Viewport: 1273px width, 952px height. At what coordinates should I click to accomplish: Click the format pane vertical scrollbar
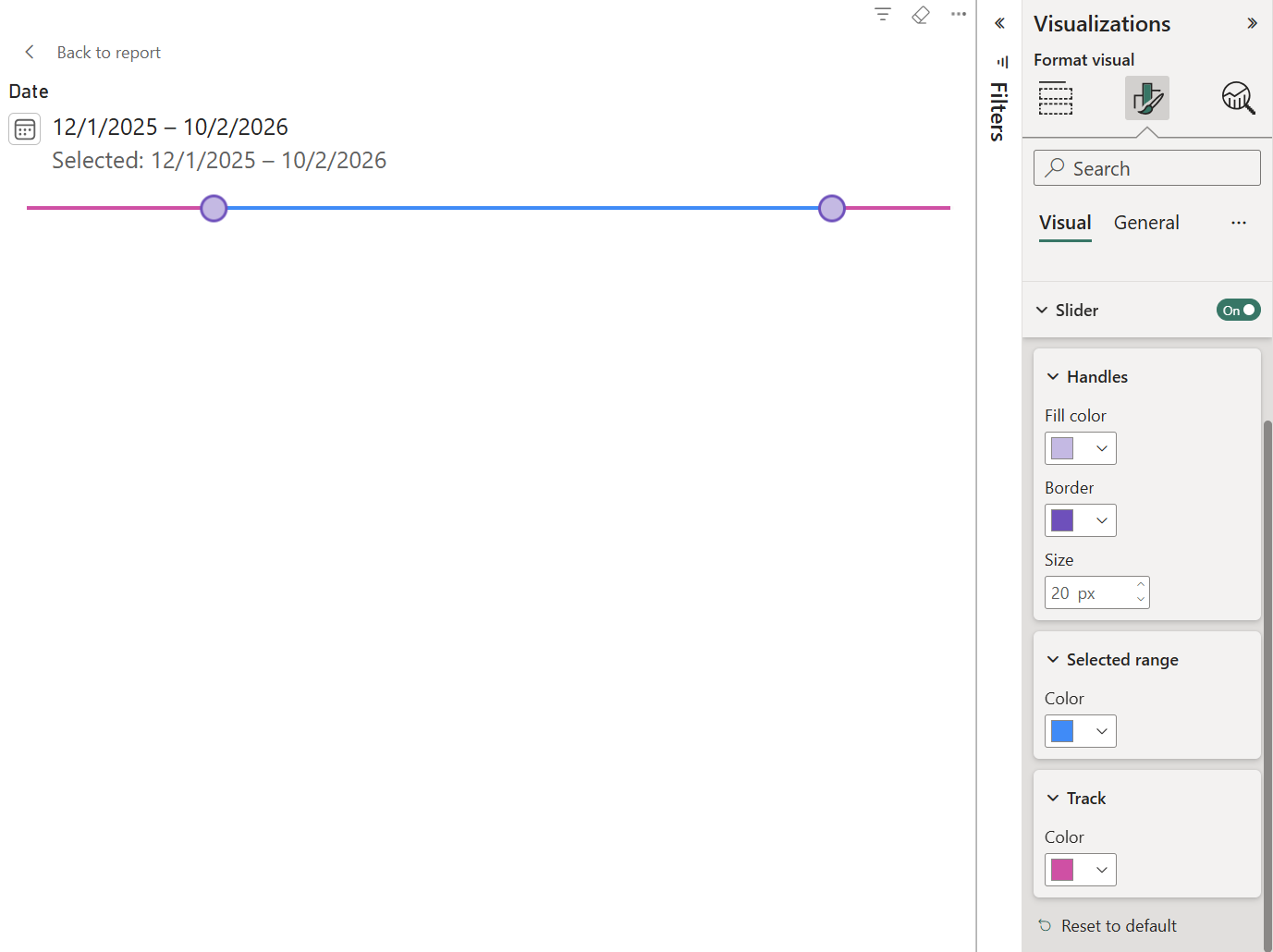(x=1267, y=684)
